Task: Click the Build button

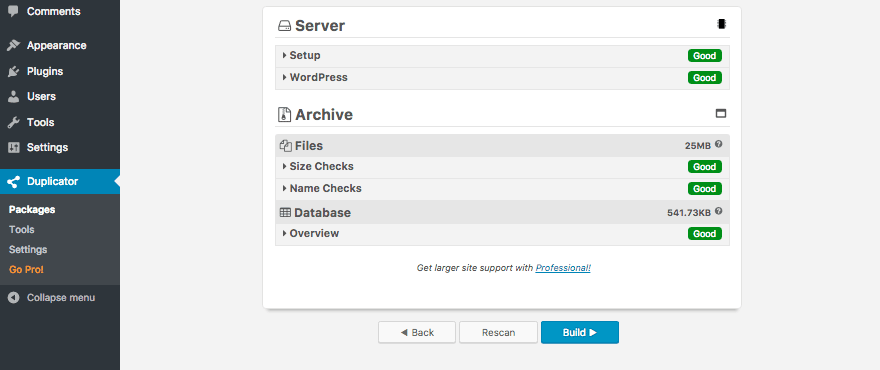Action: pyautogui.click(x=580, y=332)
